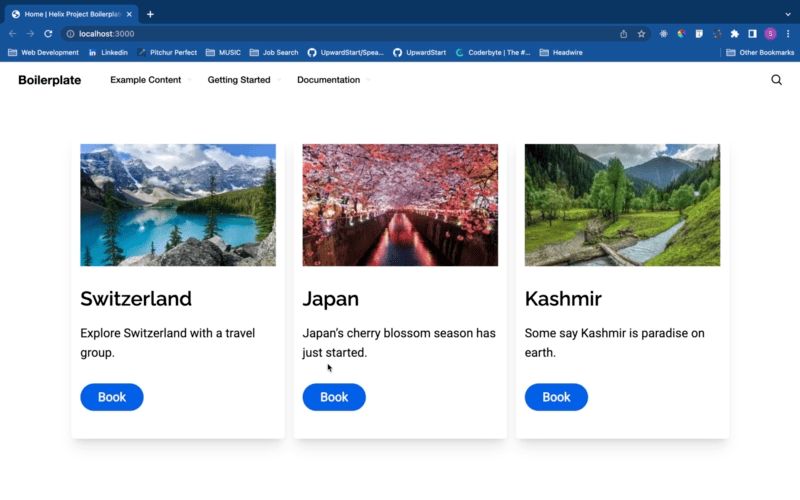Click the React DevTools extension icon

[663, 33]
